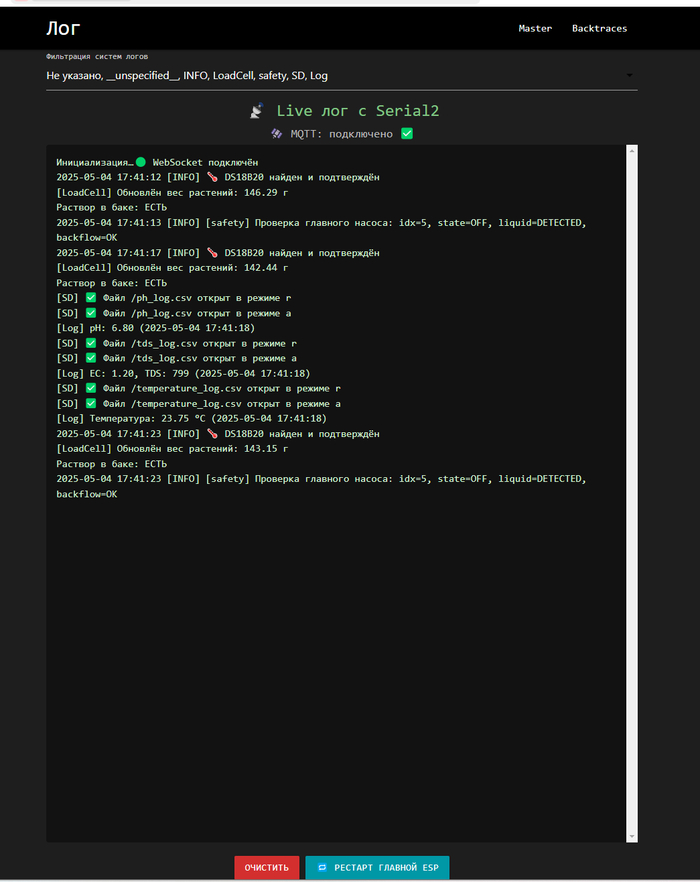Click the Лог page title
Image resolution: width=700 pixels, height=882 pixels.
[63, 28]
